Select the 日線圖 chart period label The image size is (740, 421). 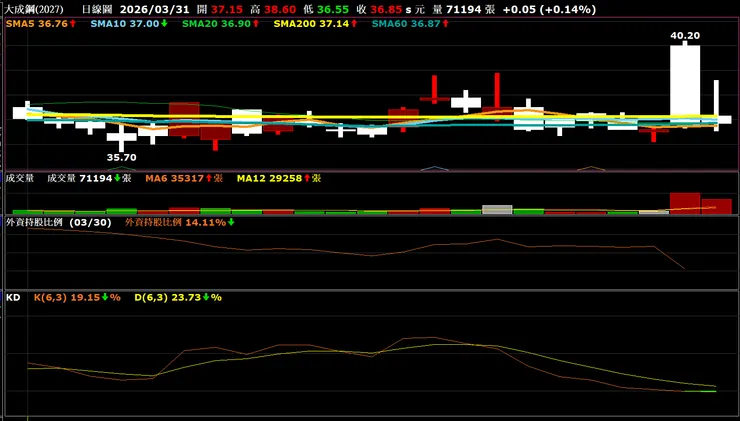97,9
